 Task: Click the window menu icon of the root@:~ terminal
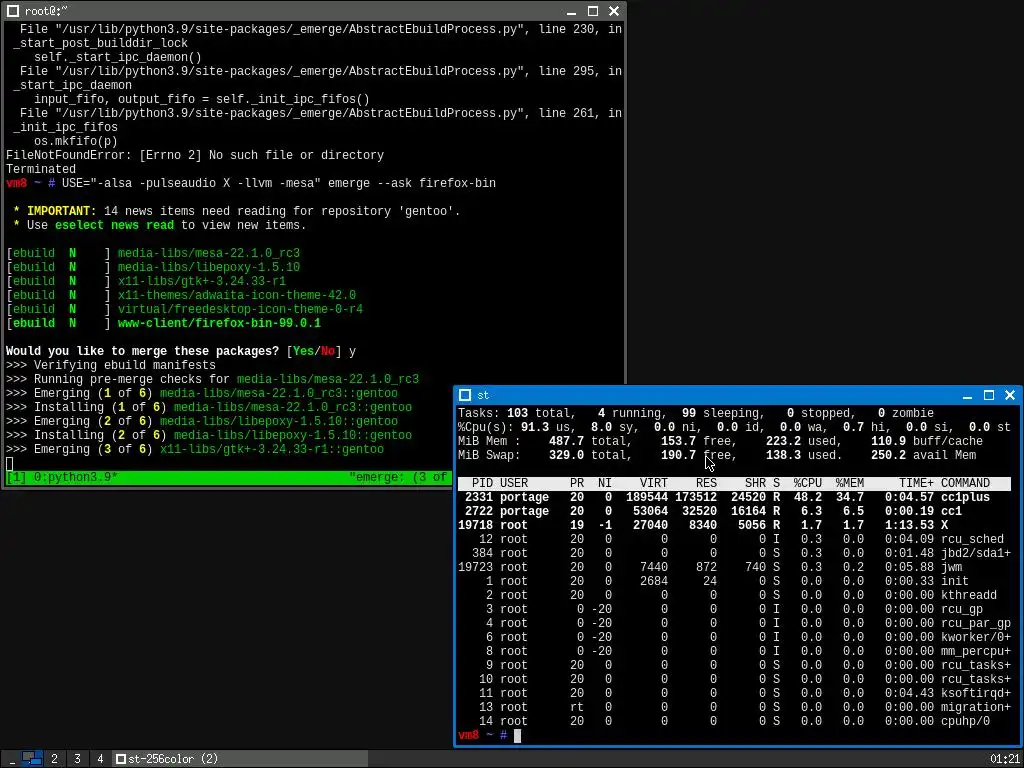pyautogui.click(x=12, y=11)
